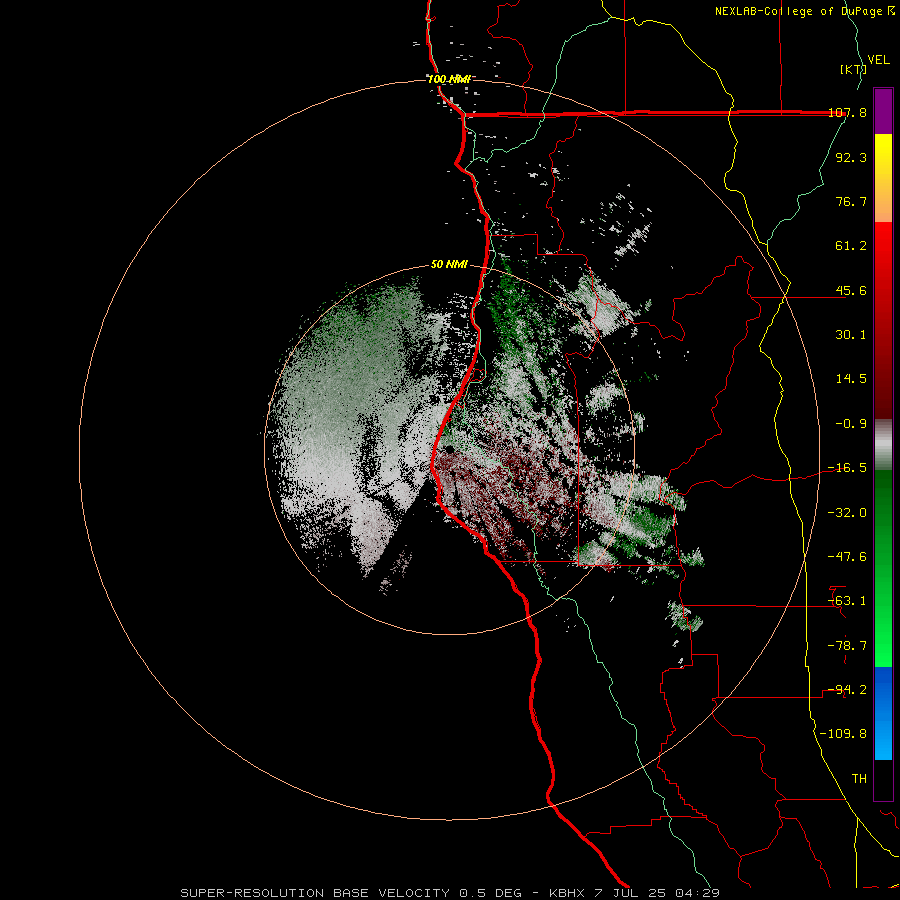
Task: Pick the blue segment of velocity scale
Action: click(x=883, y=713)
